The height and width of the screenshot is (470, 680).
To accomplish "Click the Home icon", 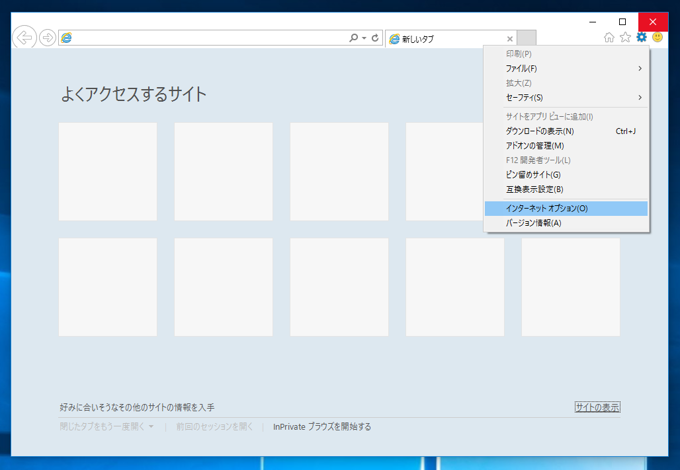I will [609, 37].
